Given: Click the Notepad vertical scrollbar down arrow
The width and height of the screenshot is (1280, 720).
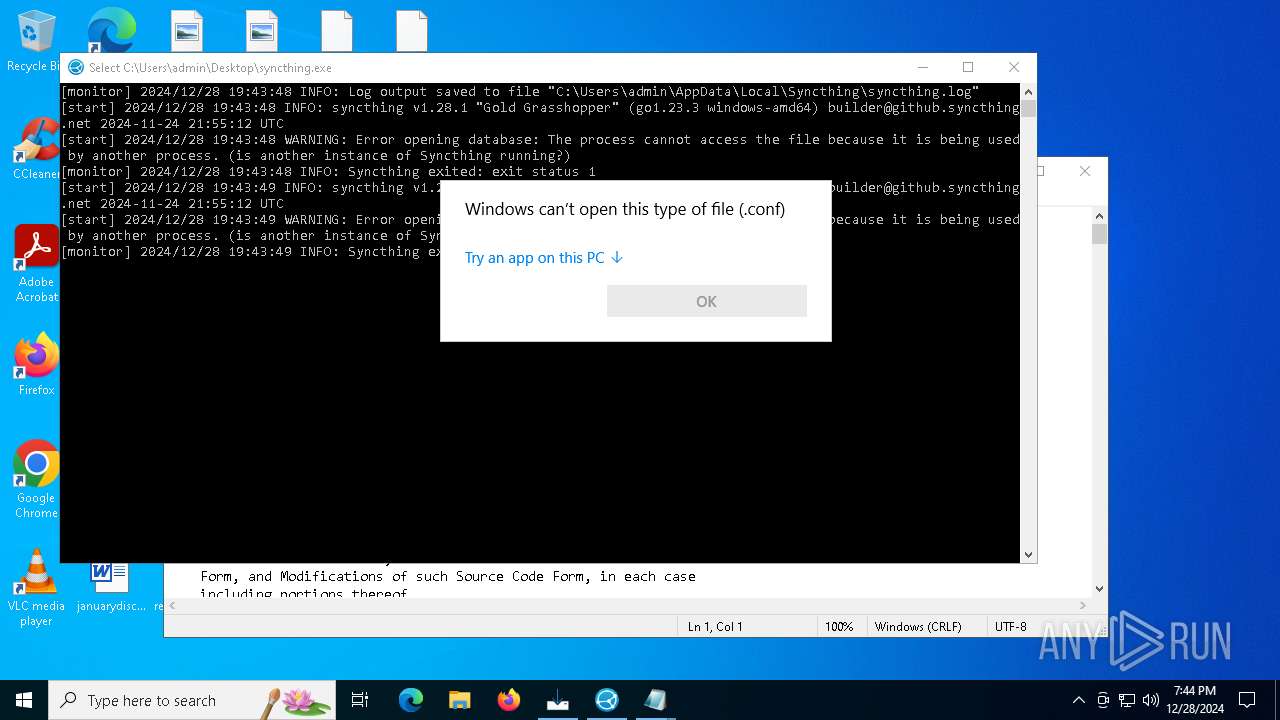Looking at the screenshot, I should click(1099, 589).
